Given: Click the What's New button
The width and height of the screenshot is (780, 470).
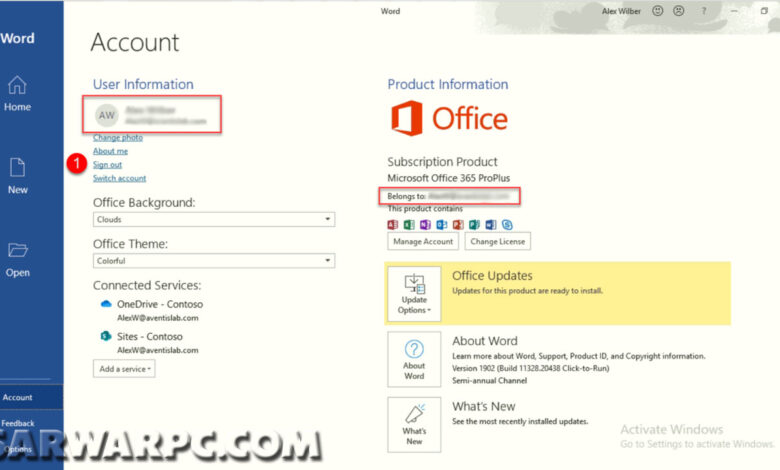Looking at the screenshot, I should pyautogui.click(x=414, y=424).
